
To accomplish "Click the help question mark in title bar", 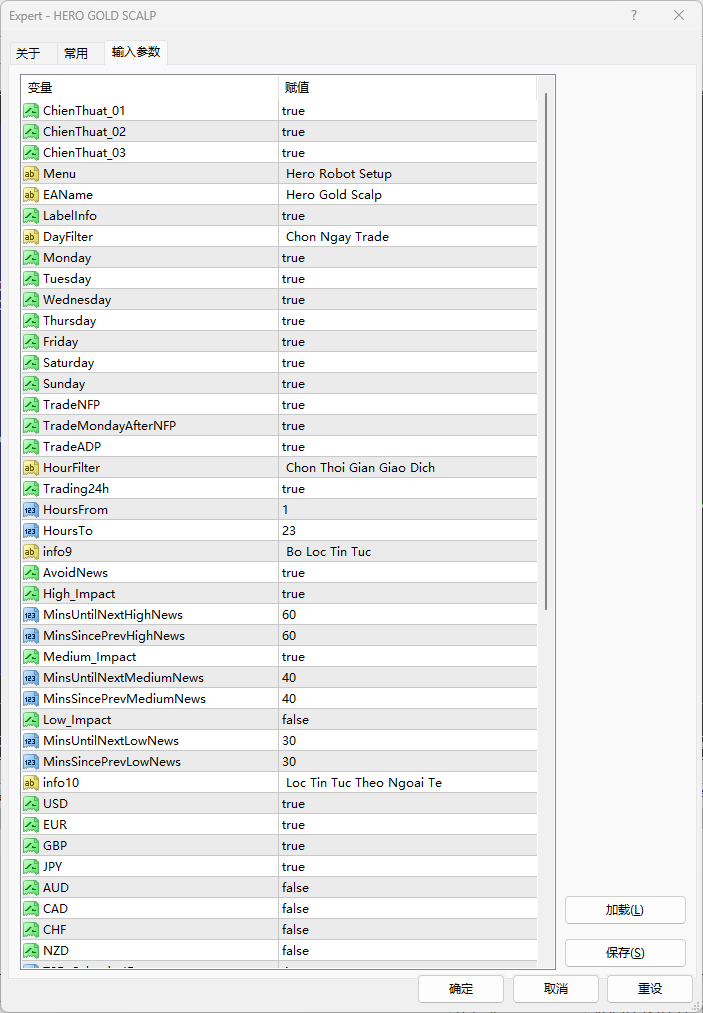I will click(x=634, y=15).
